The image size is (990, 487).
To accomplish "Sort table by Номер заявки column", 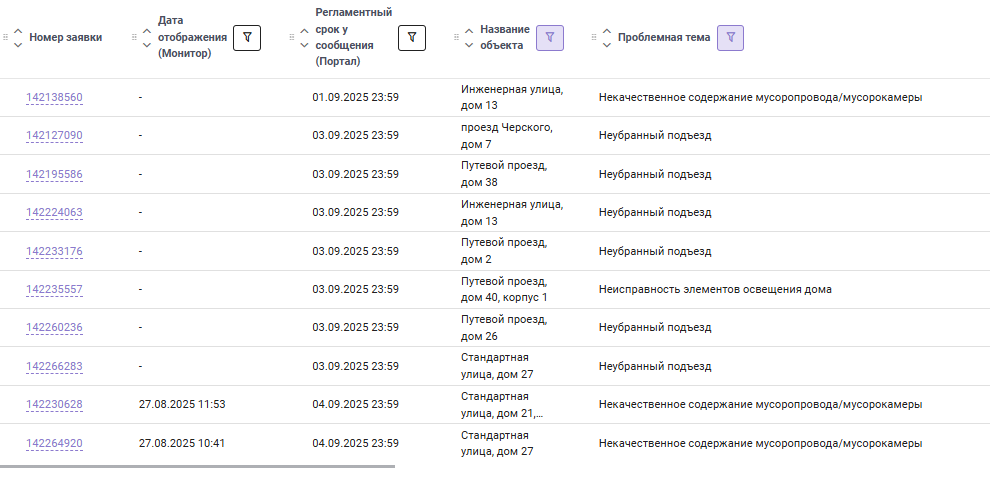I will click(18, 38).
